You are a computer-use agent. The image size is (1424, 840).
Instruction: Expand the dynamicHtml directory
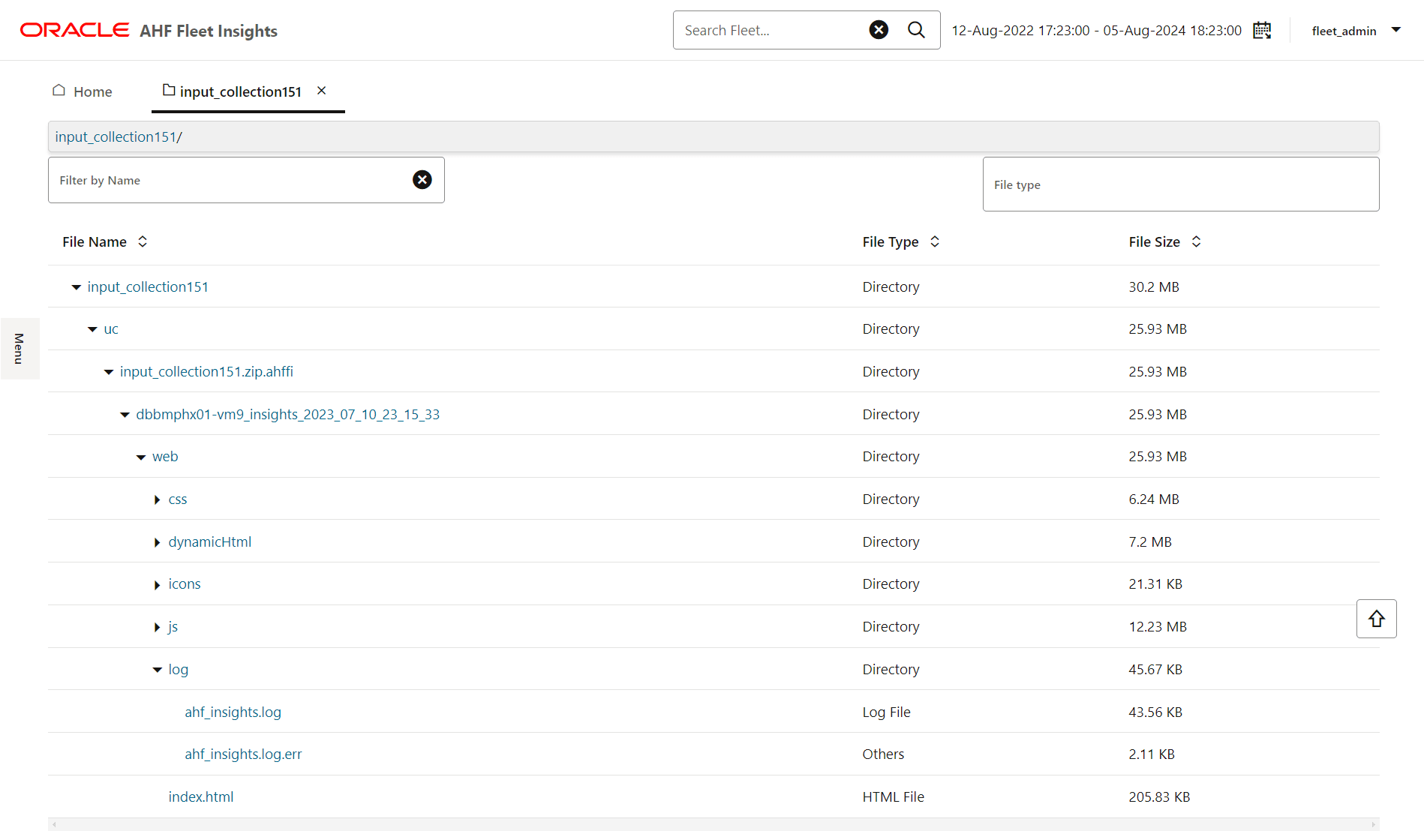[157, 542]
